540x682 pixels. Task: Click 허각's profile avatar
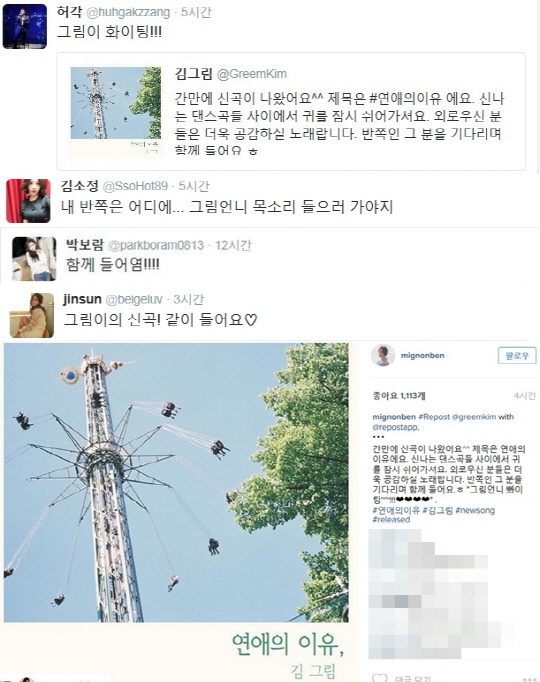[x=25, y=26]
